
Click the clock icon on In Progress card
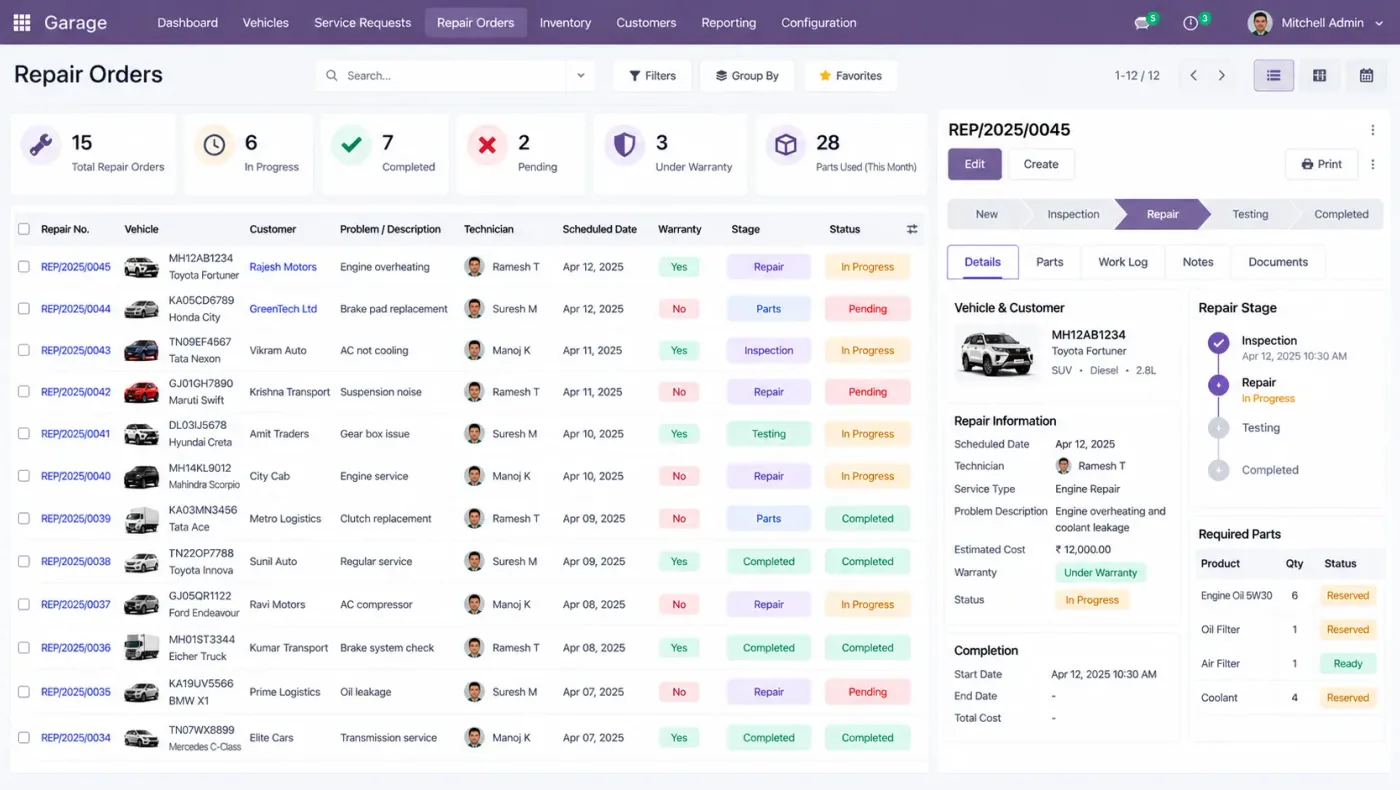[214, 146]
